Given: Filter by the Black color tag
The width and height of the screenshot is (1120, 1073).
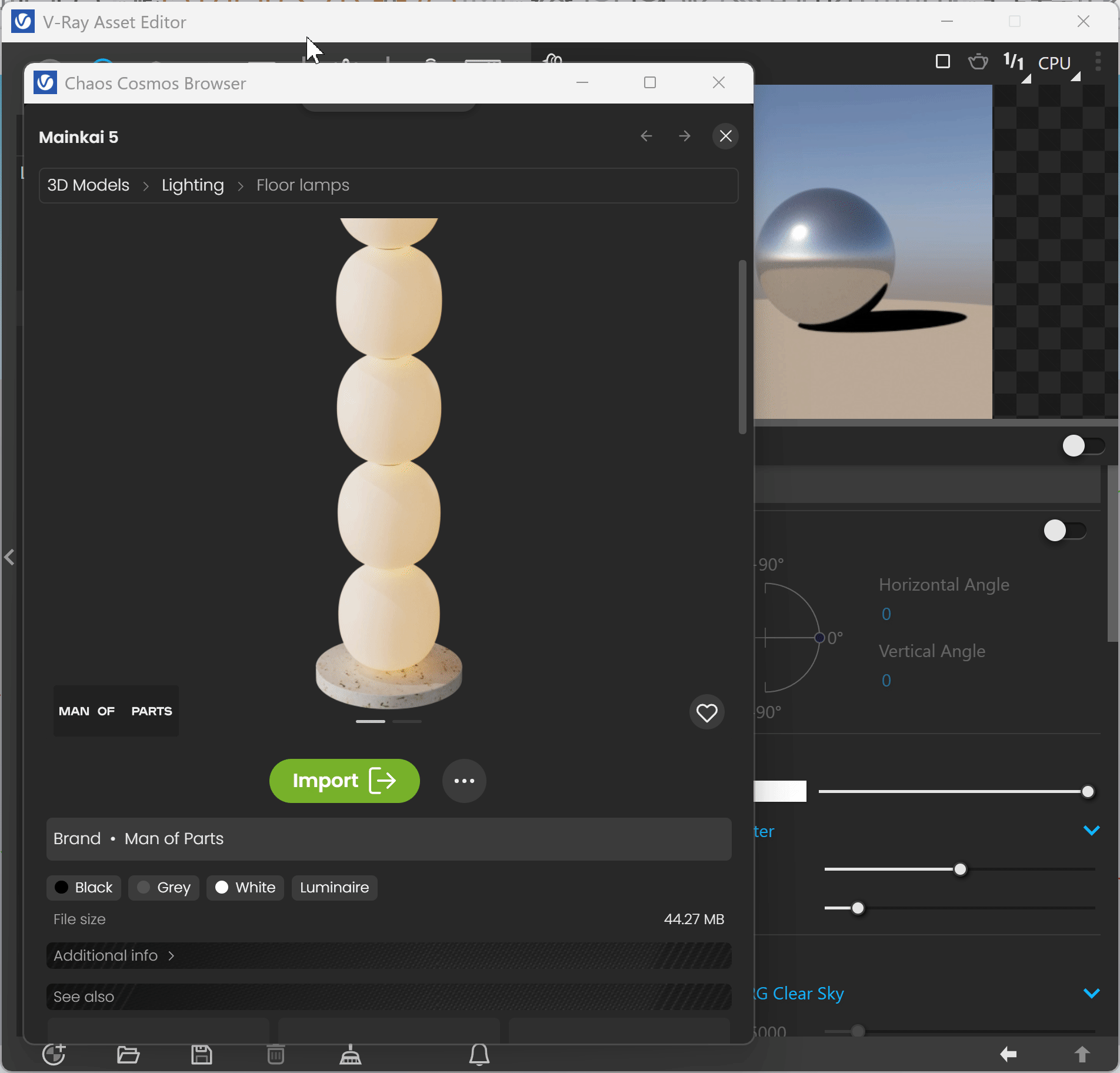Looking at the screenshot, I should [84, 888].
